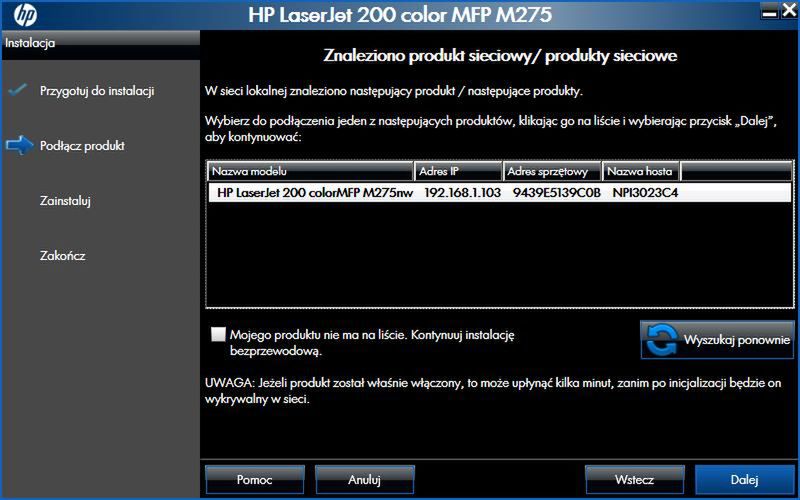Select the Instalacja sidebar header
The image size is (800, 500).
pos(101,43)
